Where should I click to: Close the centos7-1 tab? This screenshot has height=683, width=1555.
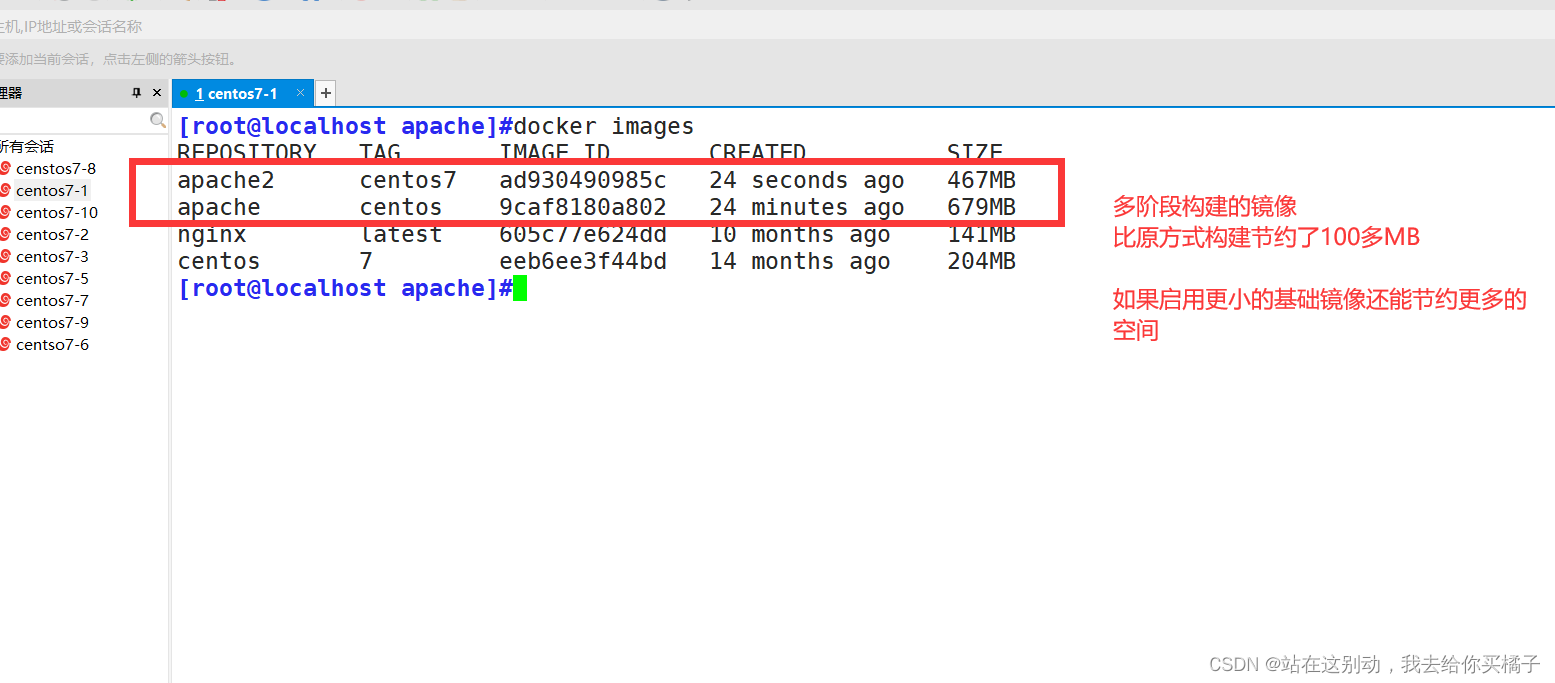click(300, 93)
